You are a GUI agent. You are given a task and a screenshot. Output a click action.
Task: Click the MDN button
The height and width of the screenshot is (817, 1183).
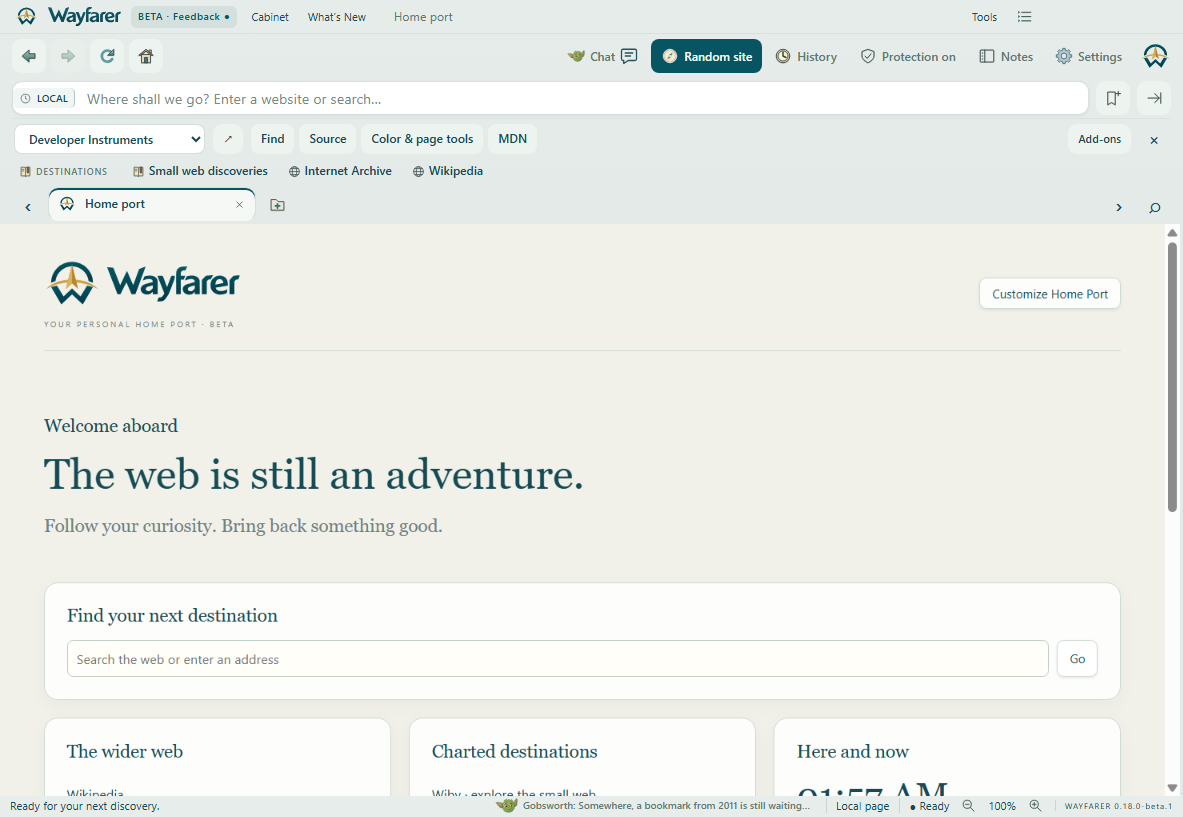(512, 139)
